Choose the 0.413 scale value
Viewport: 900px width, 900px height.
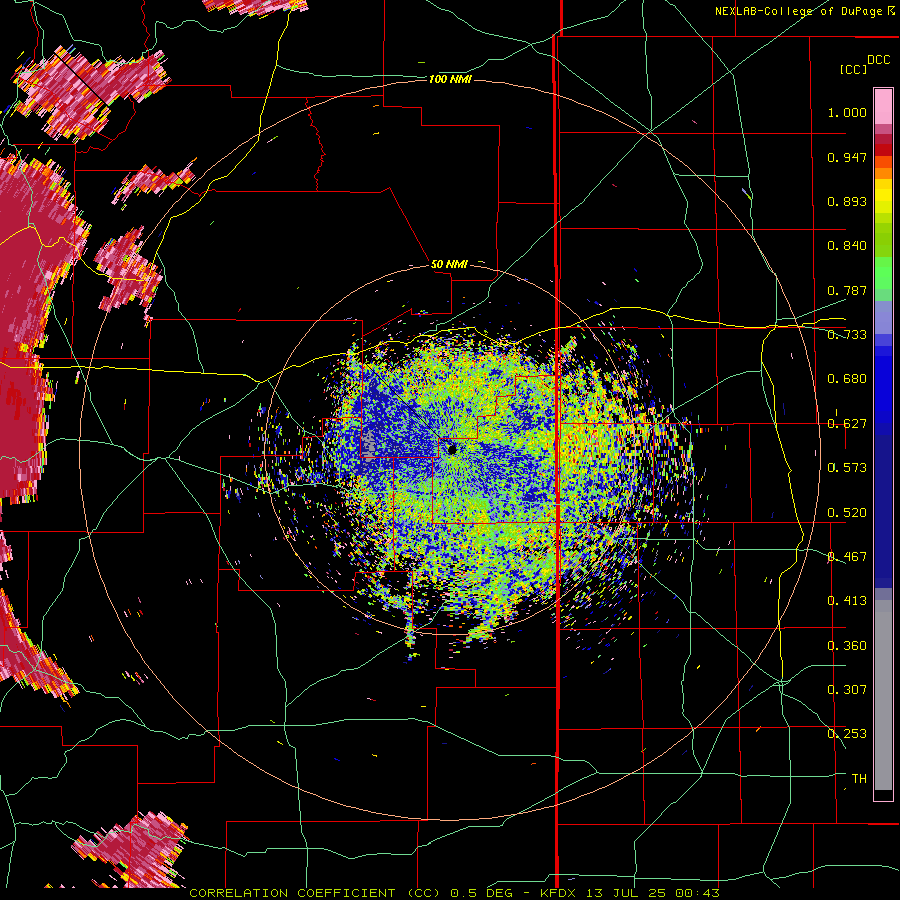tap(847, 601)
